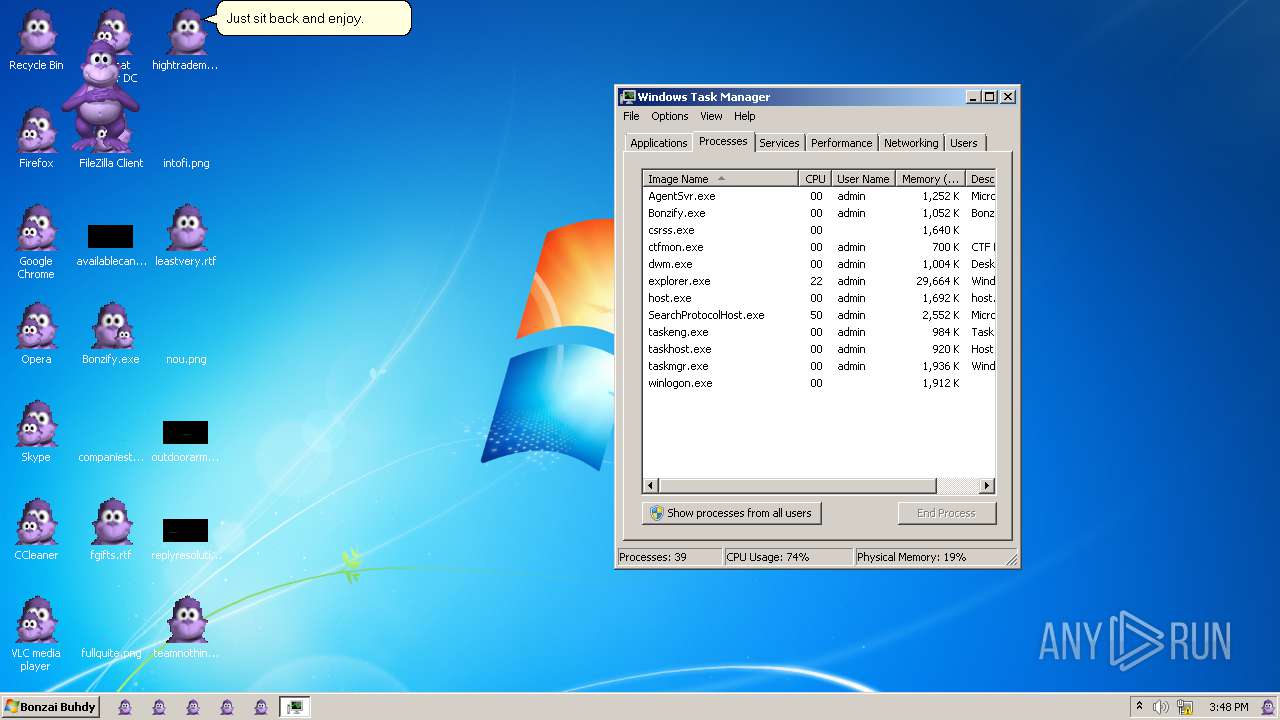Switch to the Performance tab

[841, 143]
